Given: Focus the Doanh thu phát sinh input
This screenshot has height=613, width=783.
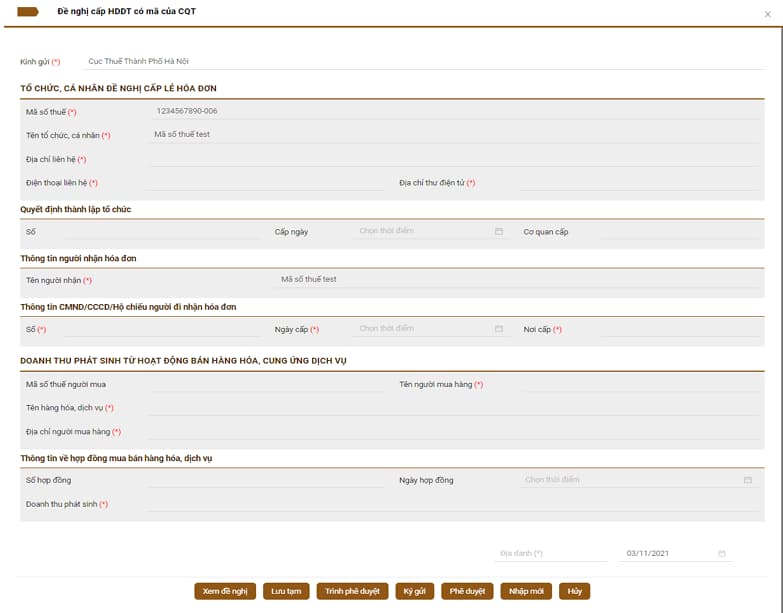Looking at the screenshot, I should coord(454,504).
